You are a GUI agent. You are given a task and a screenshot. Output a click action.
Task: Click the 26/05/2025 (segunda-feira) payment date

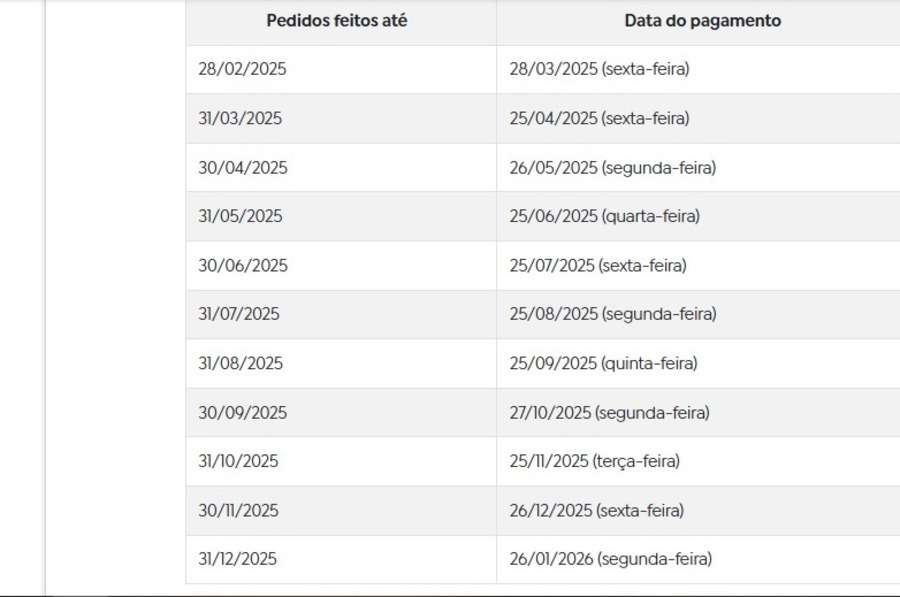(612, 168)
